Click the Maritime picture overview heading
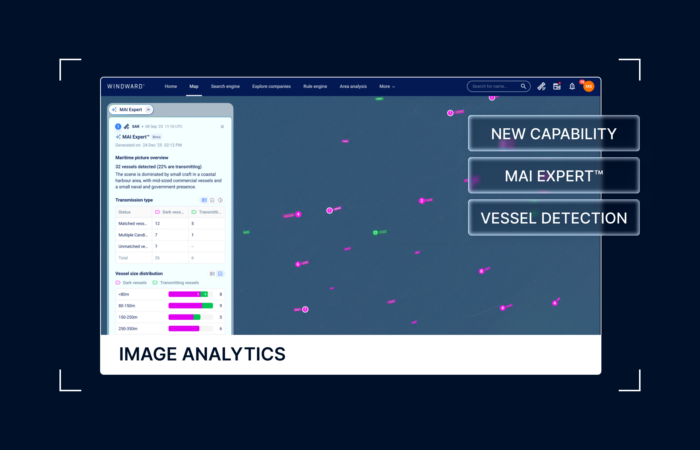Screen dimensions: 700x450 point(142,158)
